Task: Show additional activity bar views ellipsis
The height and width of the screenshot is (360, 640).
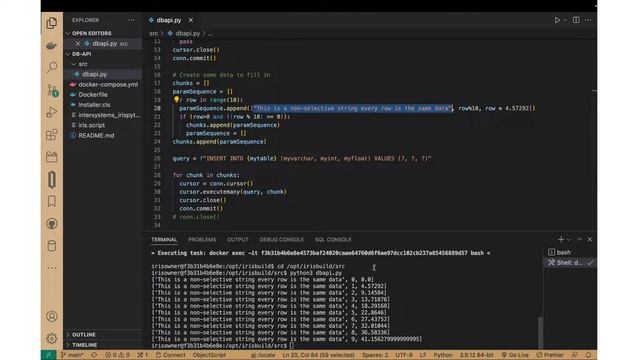Action: 51,268
